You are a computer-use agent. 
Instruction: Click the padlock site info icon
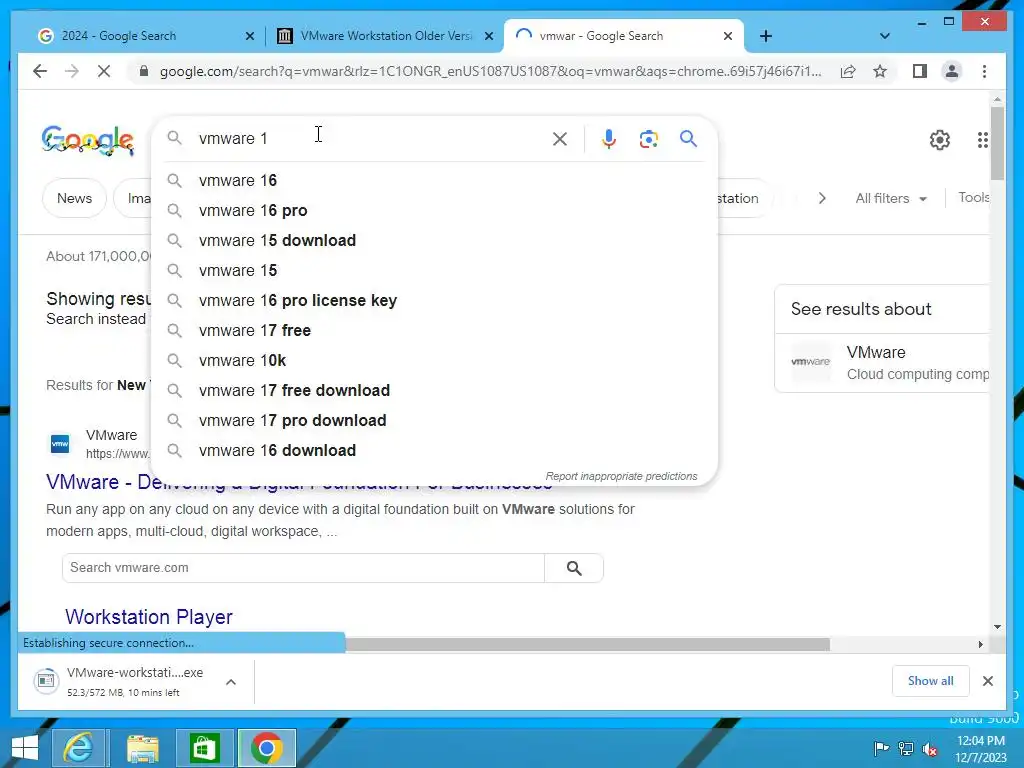(144, 71)
